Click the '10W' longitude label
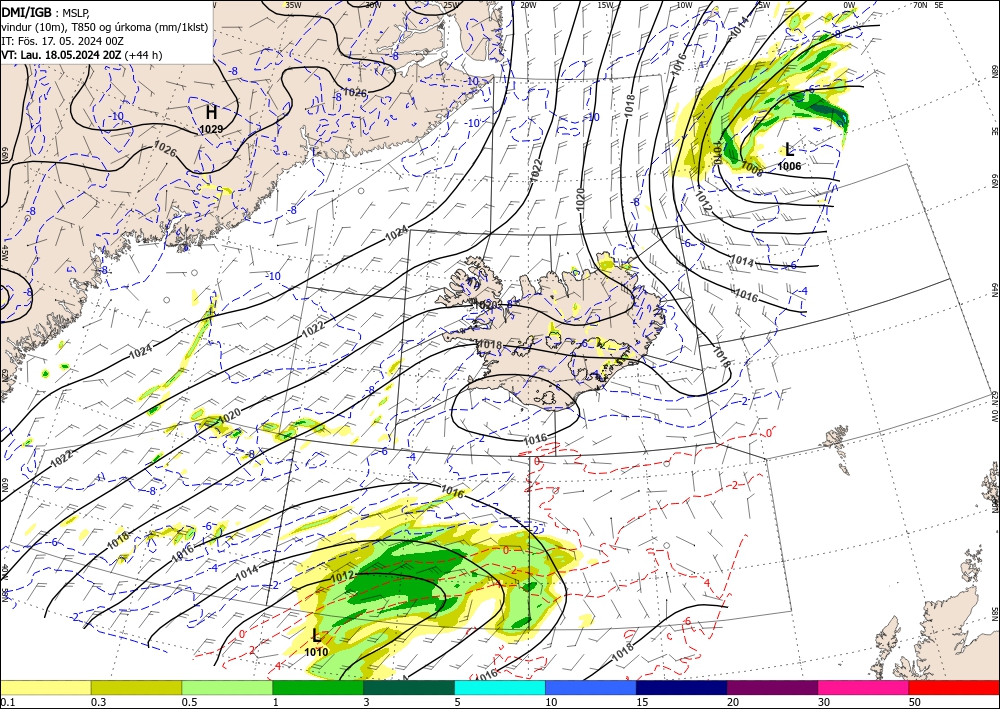 (684, 5)
